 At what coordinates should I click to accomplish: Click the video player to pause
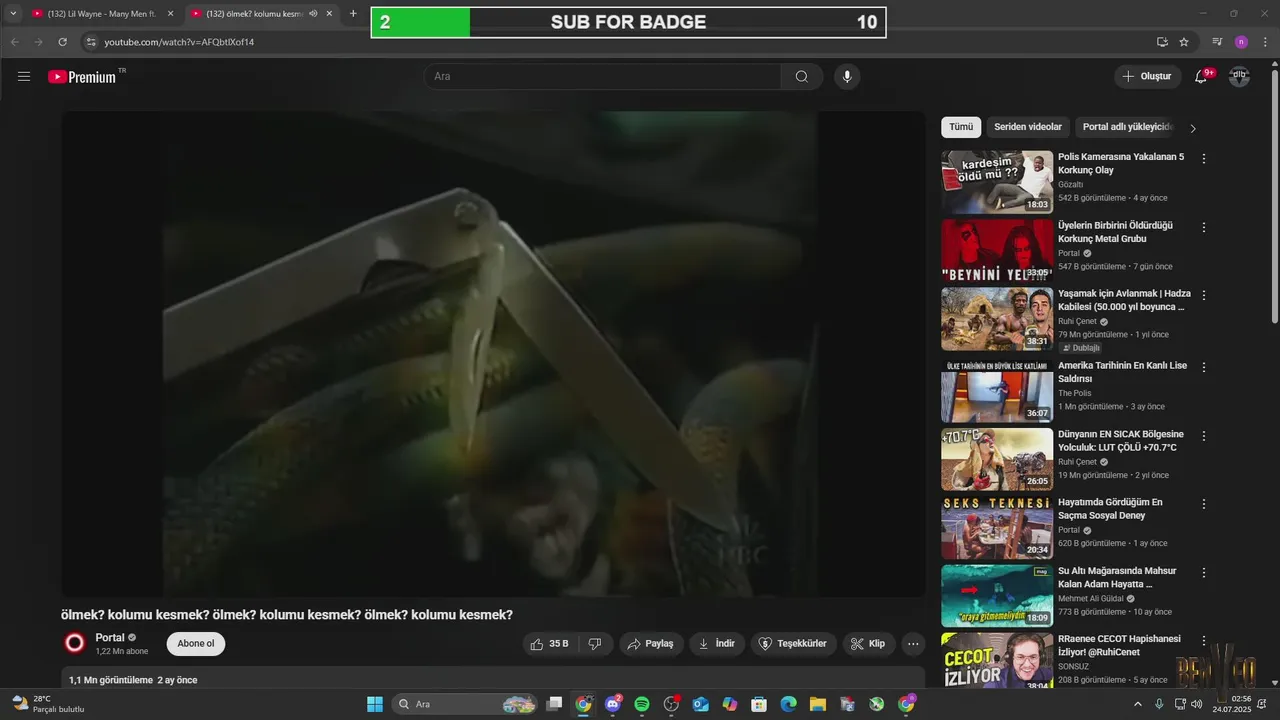point(493,354)
